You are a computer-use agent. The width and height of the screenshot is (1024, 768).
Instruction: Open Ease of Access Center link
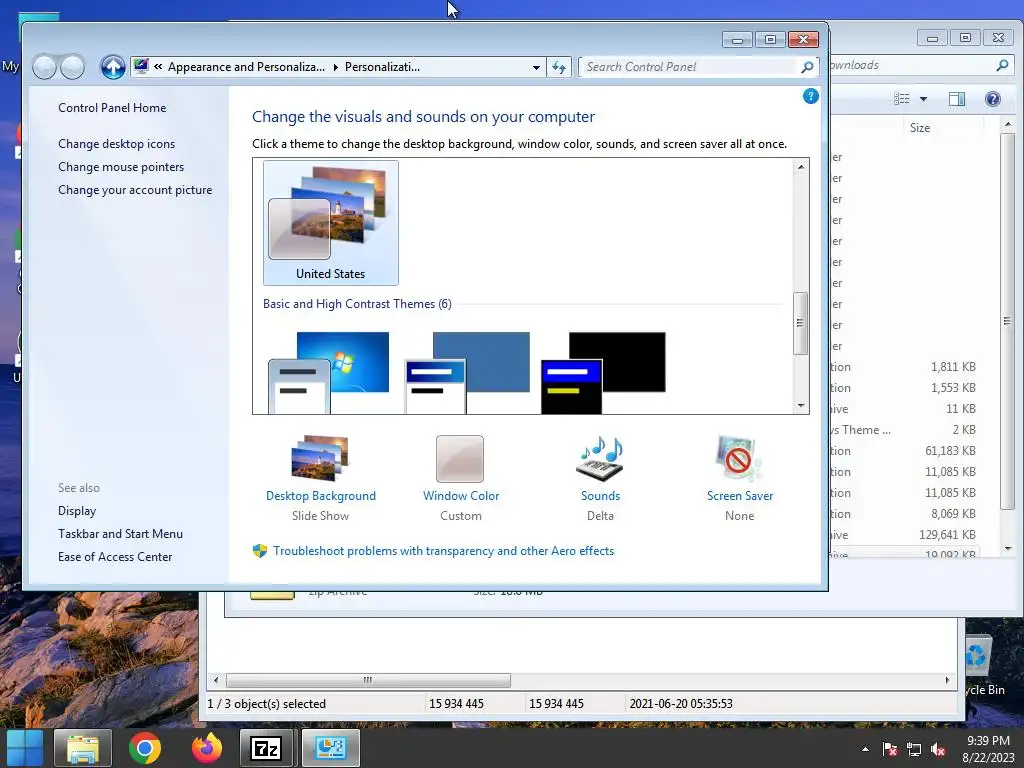coord(115,556)
